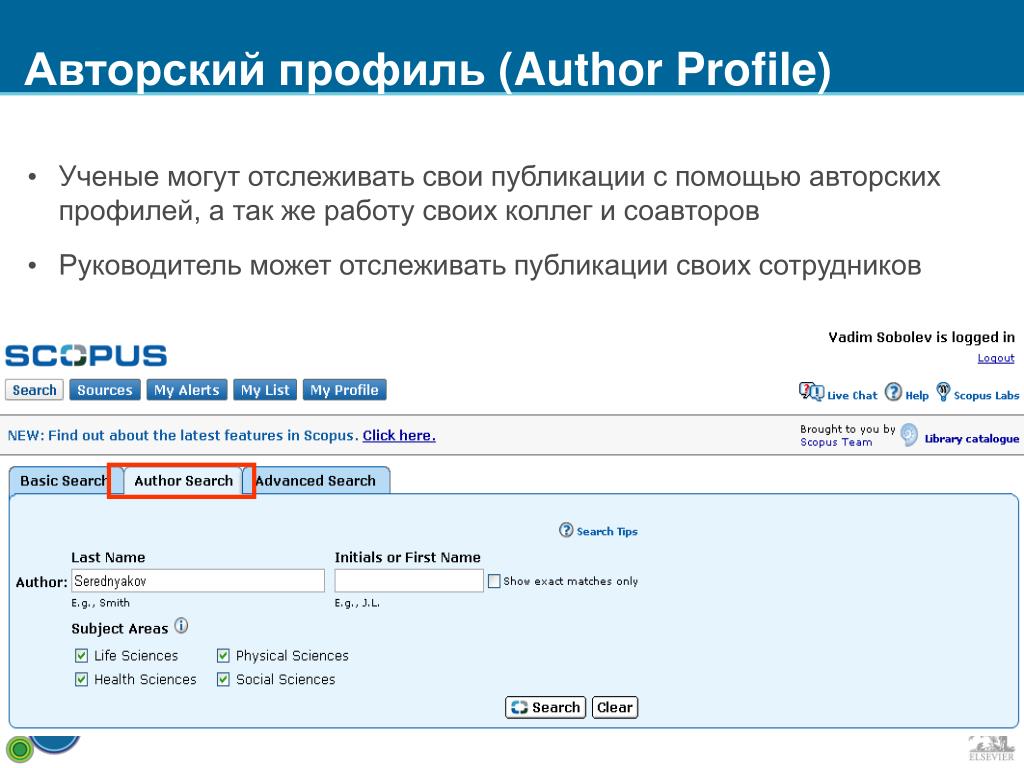Click the Live Chat icon
This screenshot has width=1024, height=768.
pyautogui.click(x=811, y=392)
